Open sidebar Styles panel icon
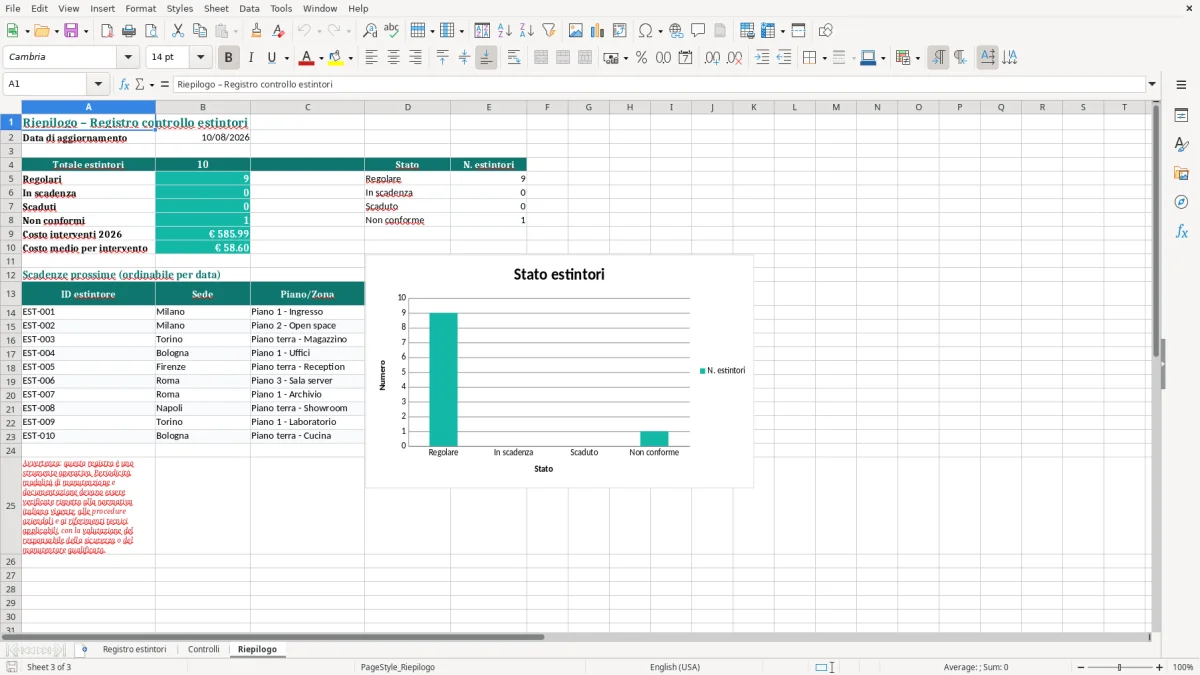The height and width of the screenshot is (675, 1200). [x=1181, y=145]
